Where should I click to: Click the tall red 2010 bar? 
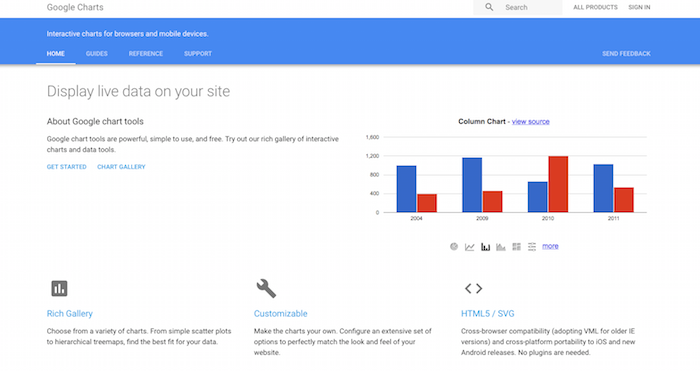558,184
